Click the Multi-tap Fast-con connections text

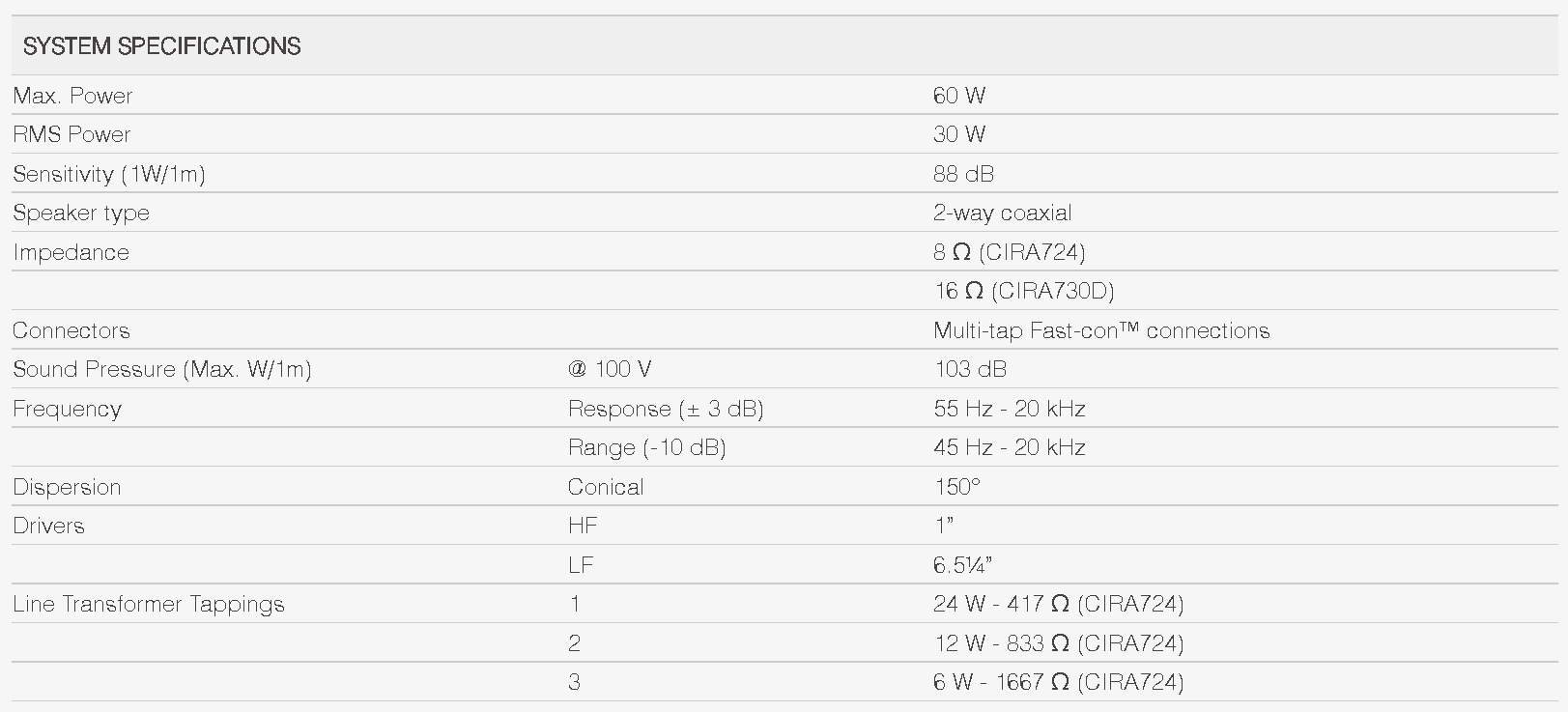point(1100,330)
